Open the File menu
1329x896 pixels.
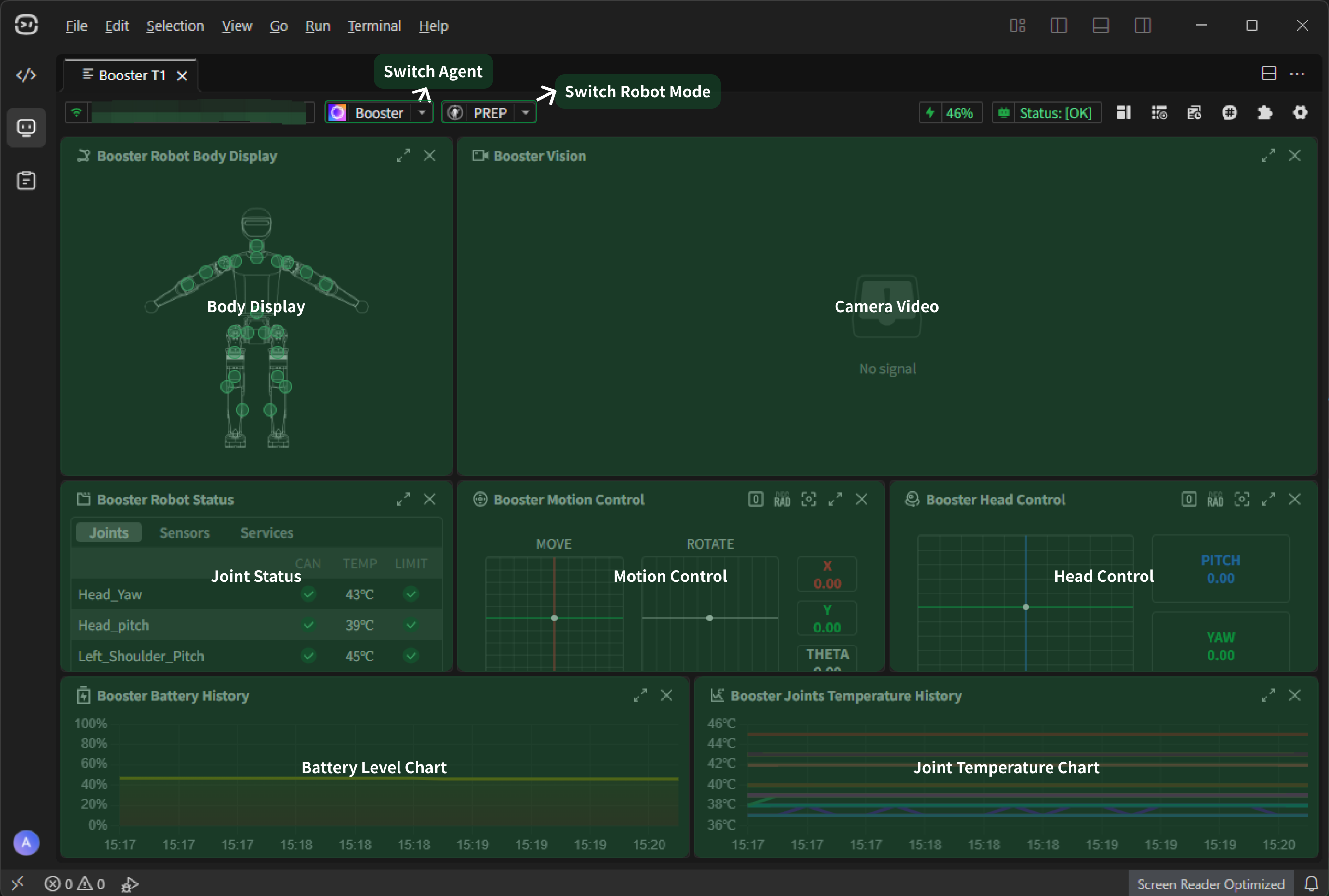point(77,26)
